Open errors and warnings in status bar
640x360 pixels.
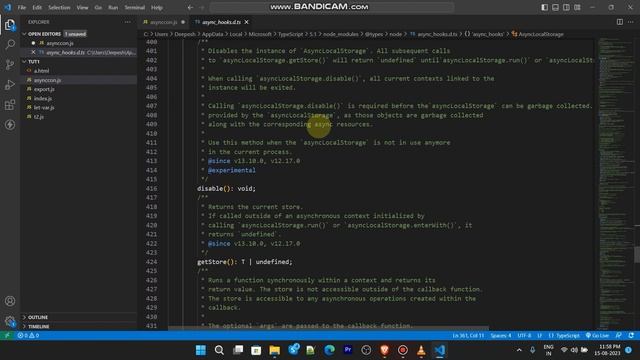(x=28, y=335)
